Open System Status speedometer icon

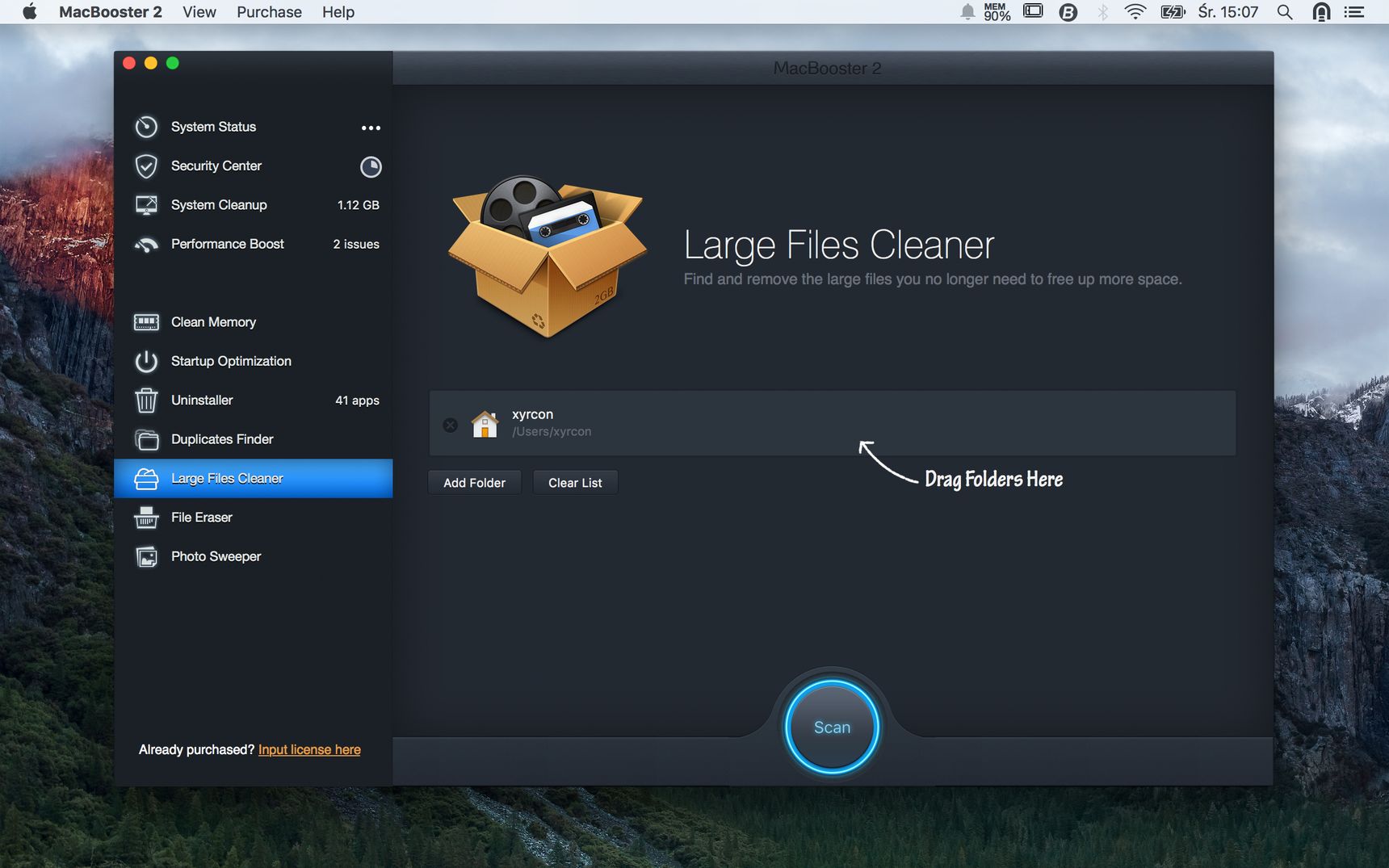(x=146, y=127)
